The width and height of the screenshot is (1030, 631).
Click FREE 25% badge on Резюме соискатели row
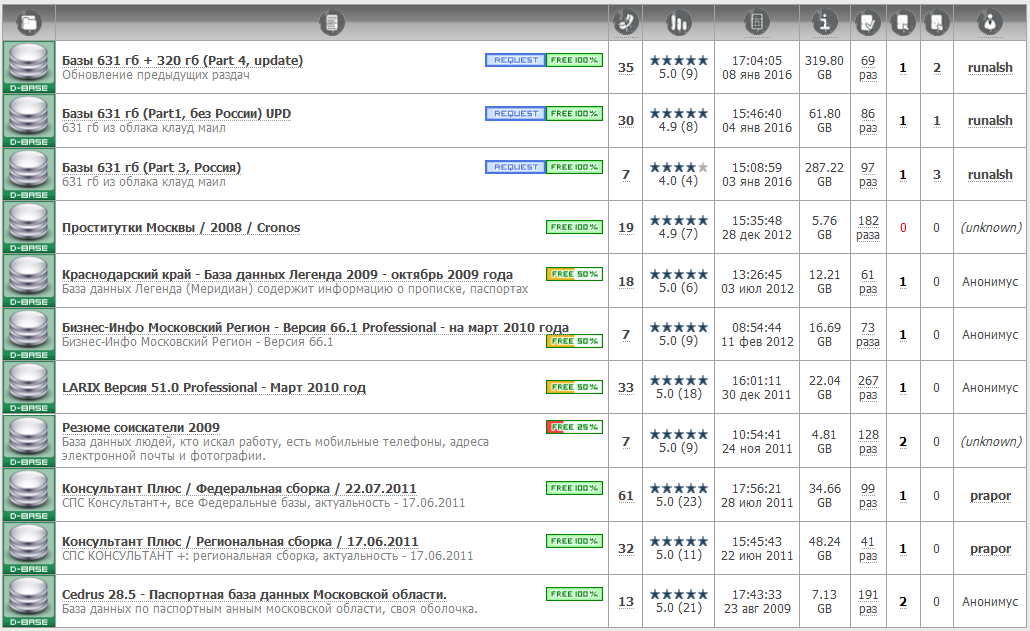click(574, 427)
